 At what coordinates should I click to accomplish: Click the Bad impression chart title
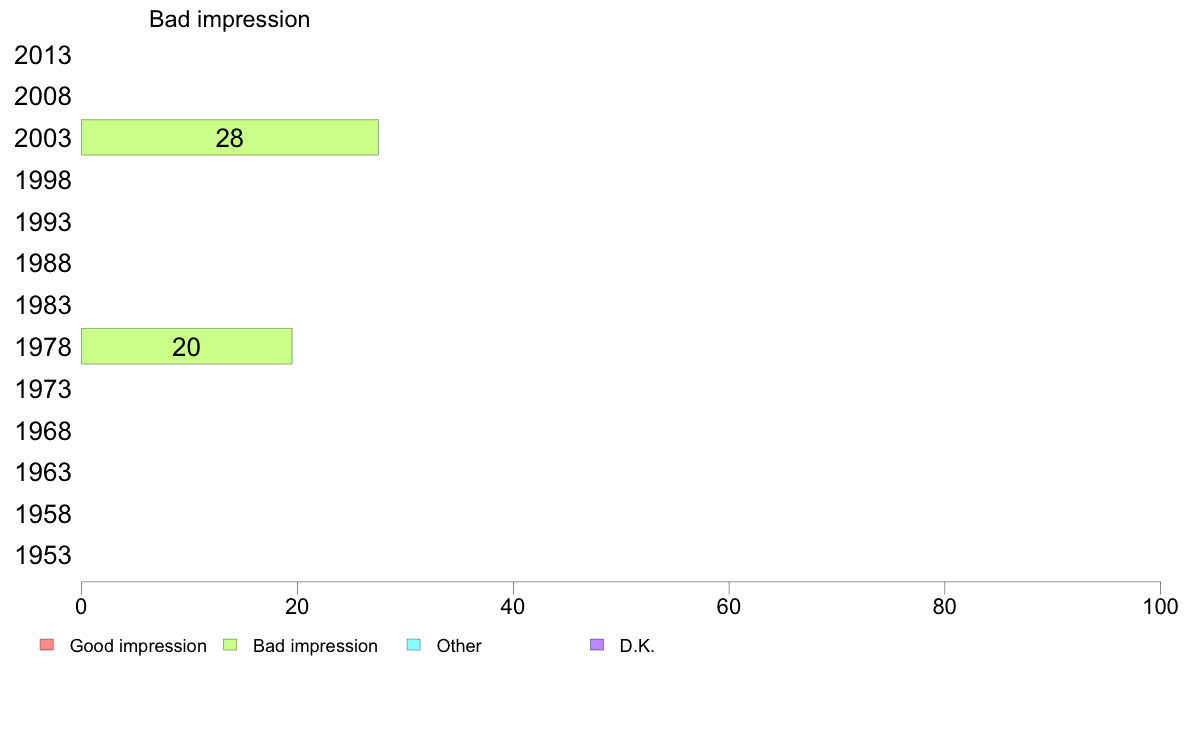[230, 19]
